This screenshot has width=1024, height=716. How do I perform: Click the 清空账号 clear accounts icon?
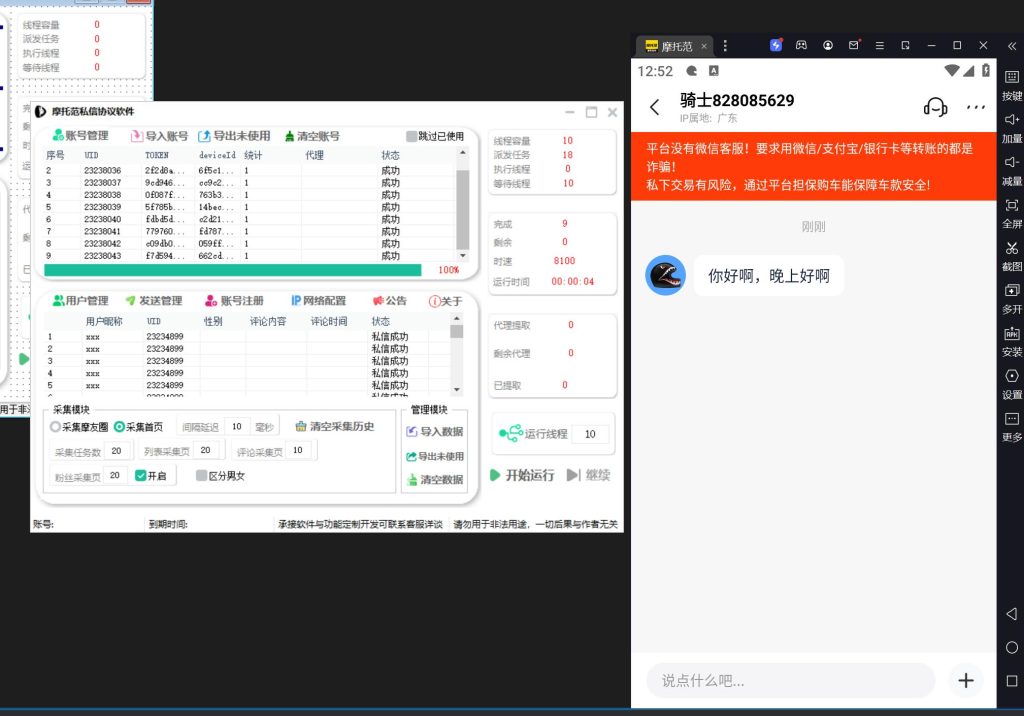[x=290, y=134]
